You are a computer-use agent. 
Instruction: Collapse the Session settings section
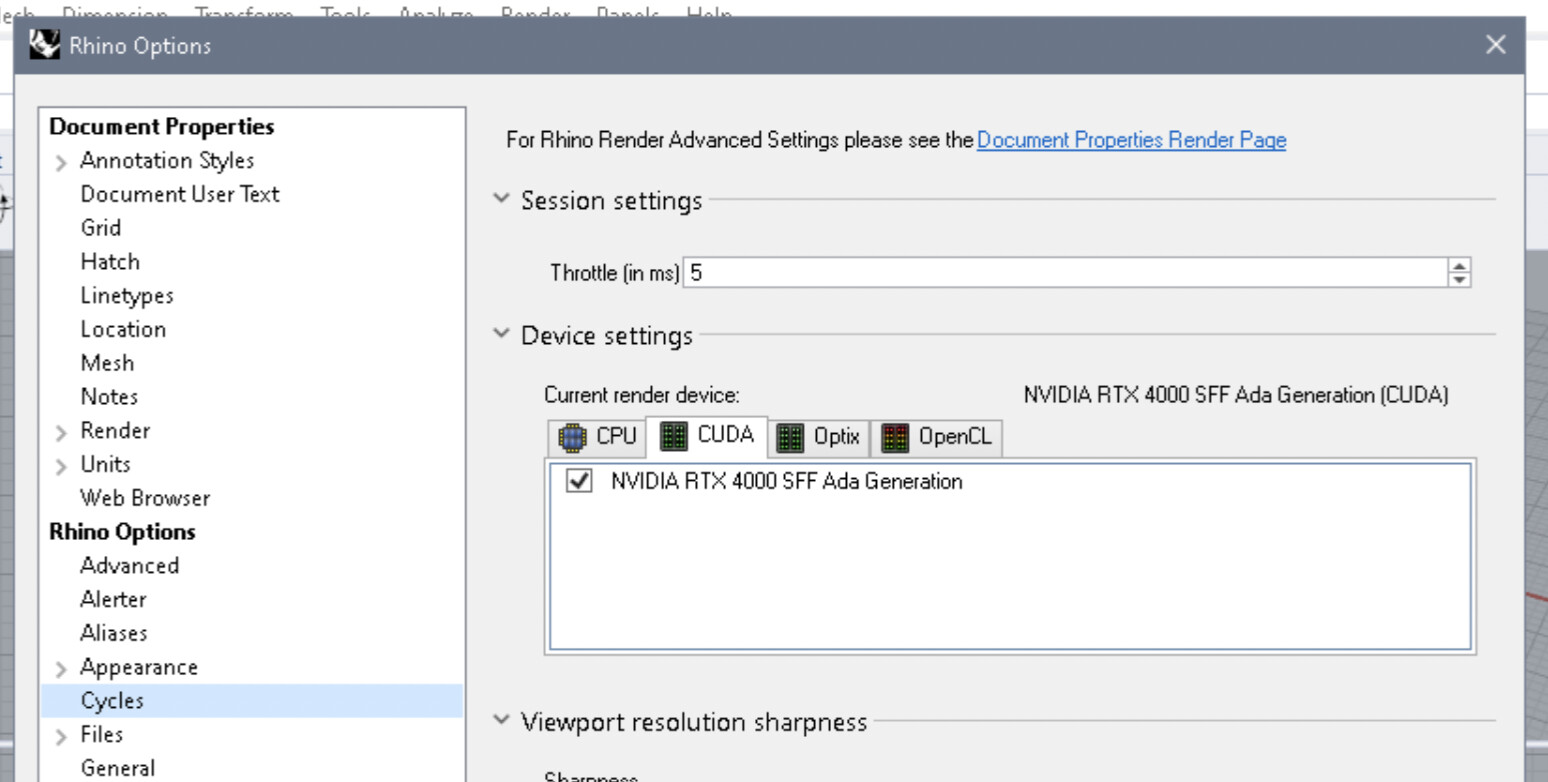tap(502, 200)
